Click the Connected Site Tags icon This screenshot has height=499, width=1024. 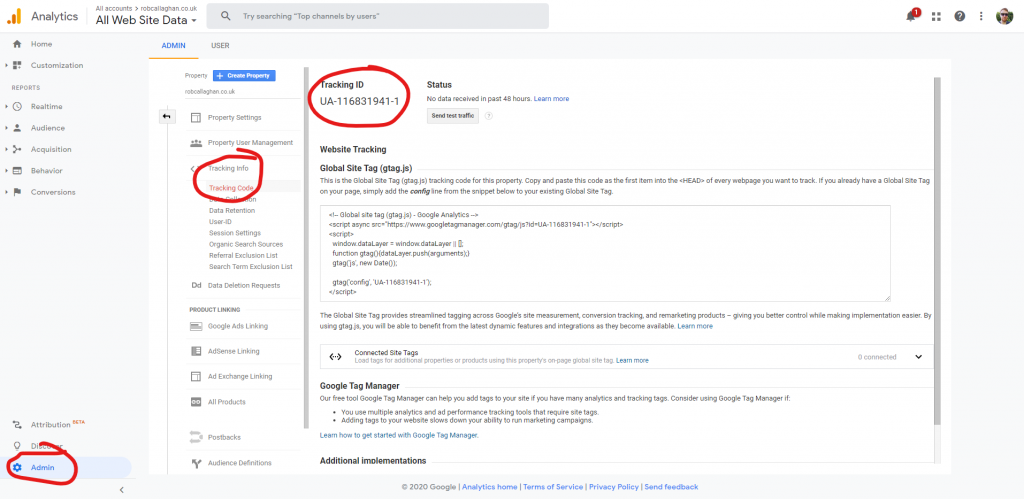[x=336, y=357]
